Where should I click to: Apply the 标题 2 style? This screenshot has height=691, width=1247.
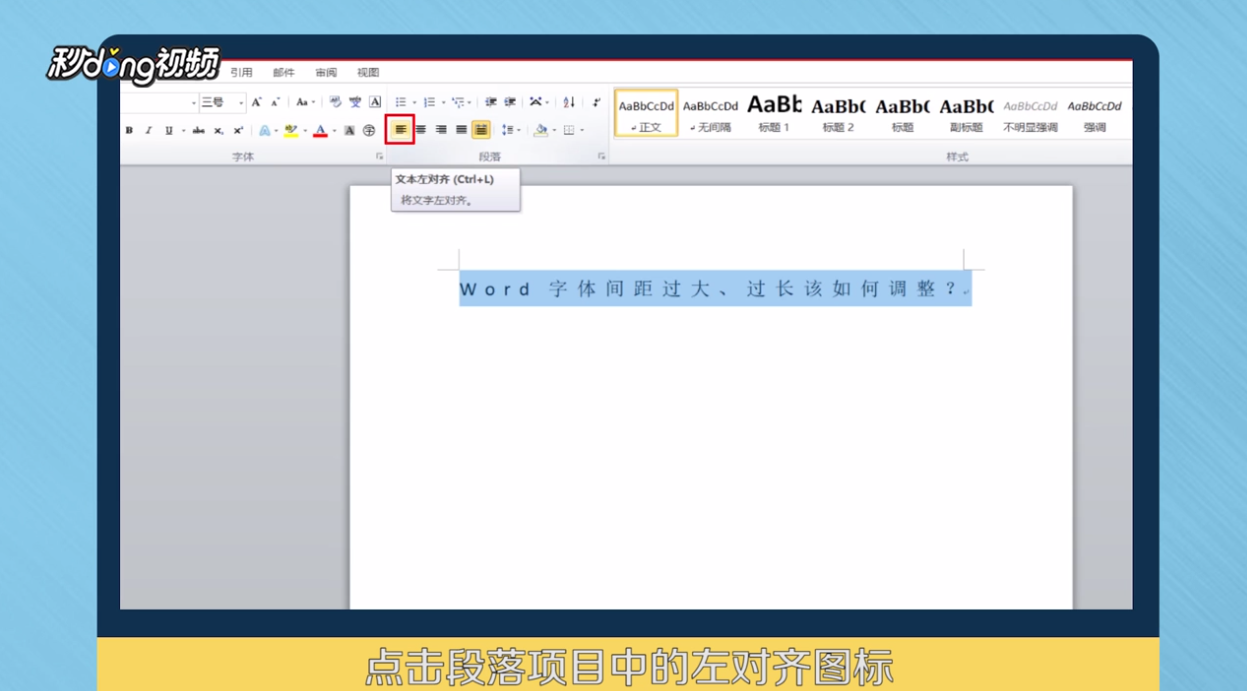[838, 113]
